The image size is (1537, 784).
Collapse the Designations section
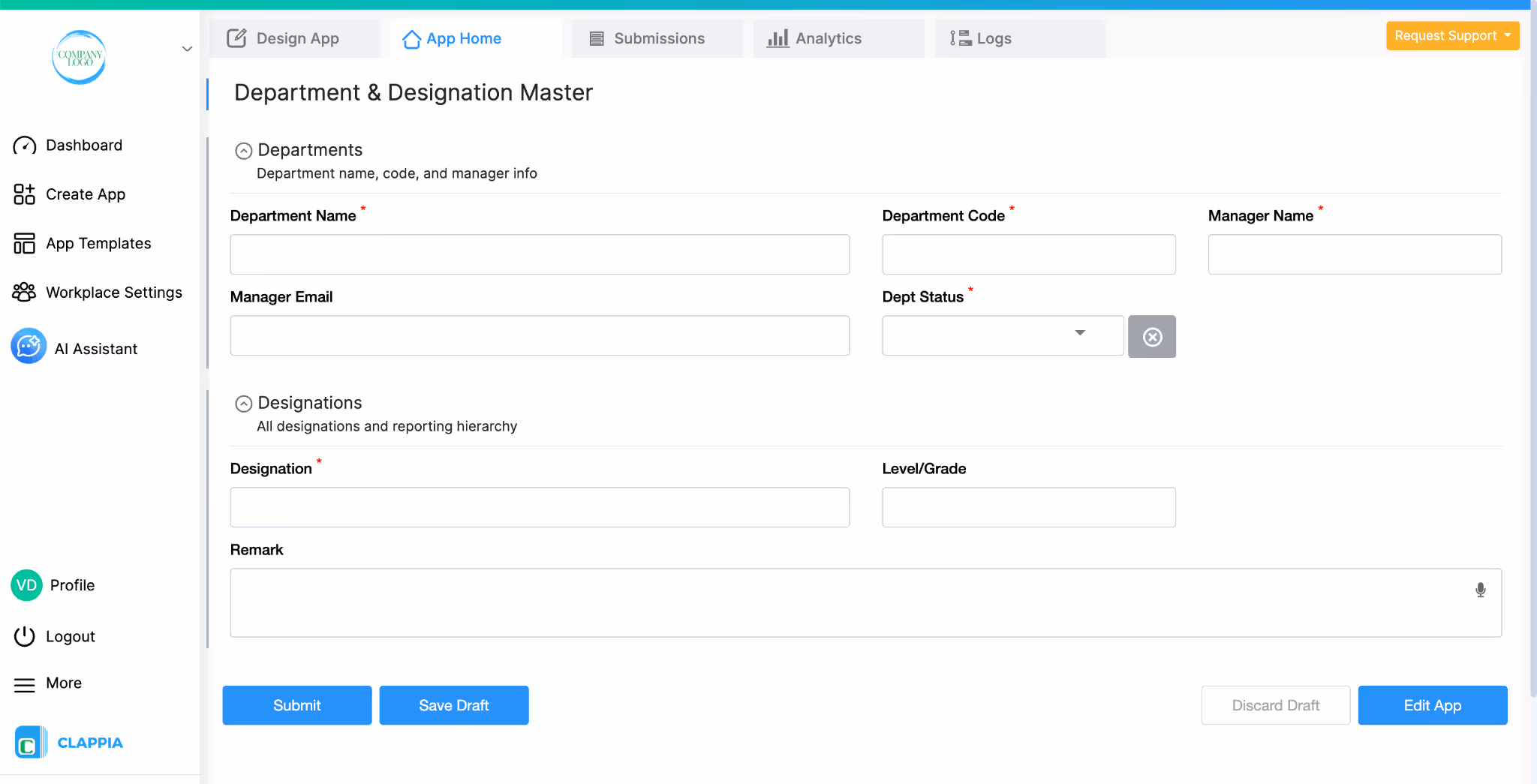click(243, 404)
